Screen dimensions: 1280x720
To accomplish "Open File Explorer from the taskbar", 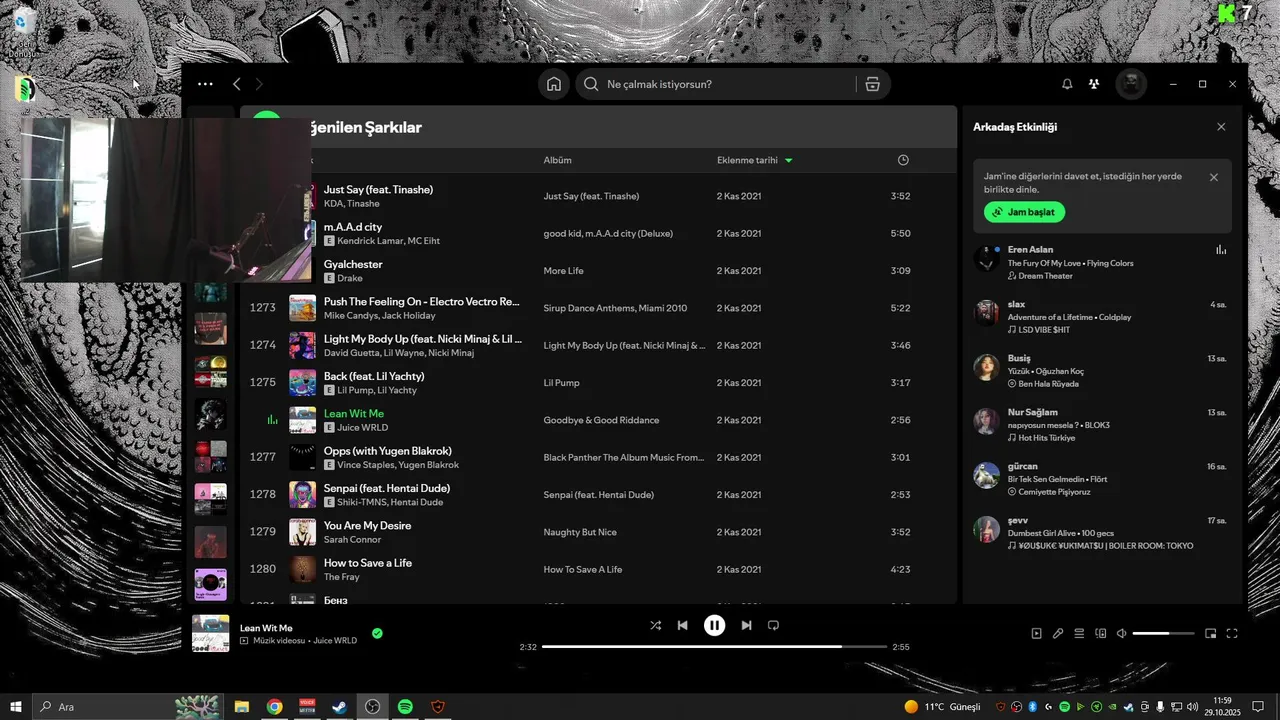I will coord(242,707).
